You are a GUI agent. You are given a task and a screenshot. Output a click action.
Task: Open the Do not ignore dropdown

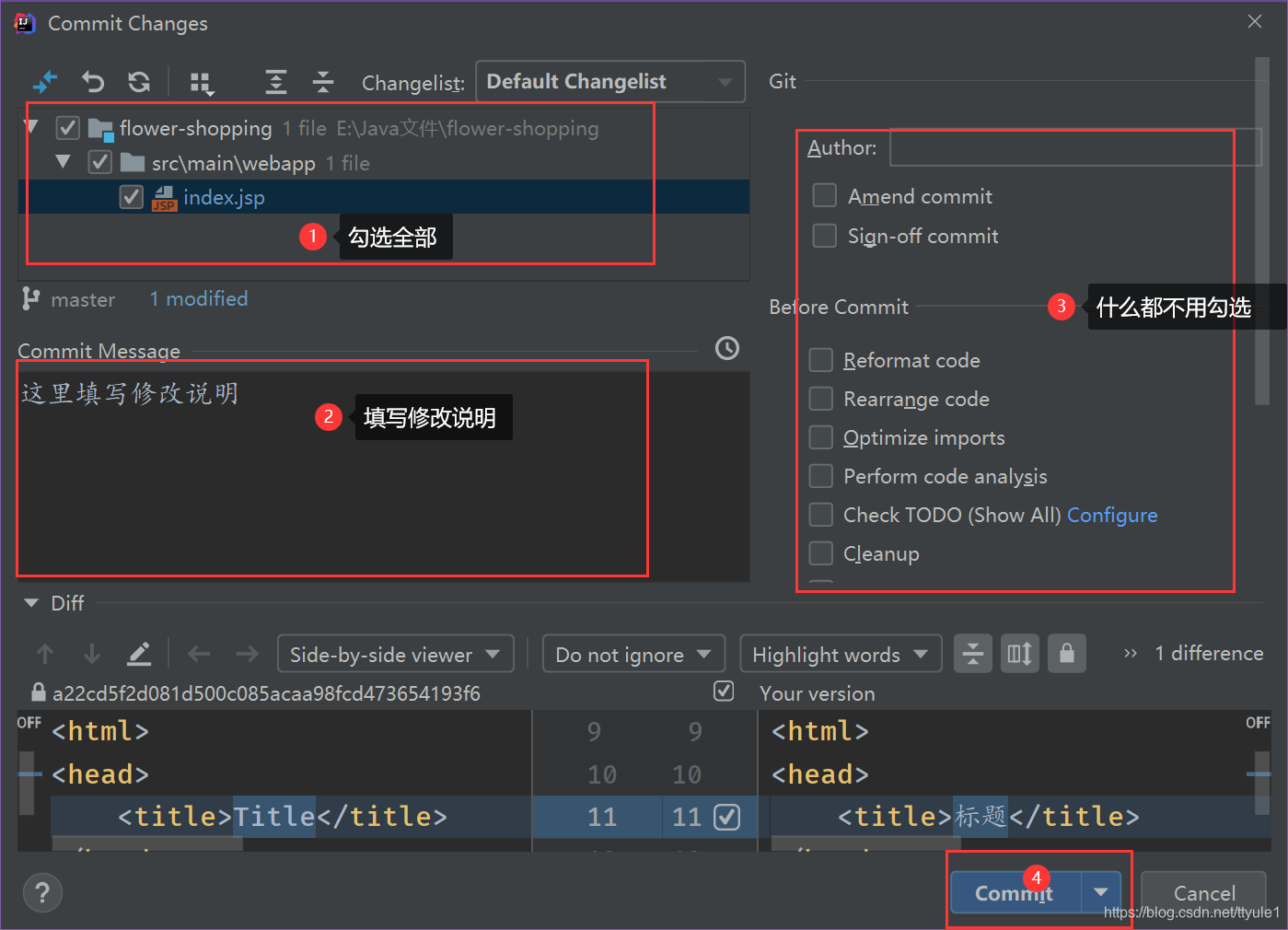coord(633,655)
